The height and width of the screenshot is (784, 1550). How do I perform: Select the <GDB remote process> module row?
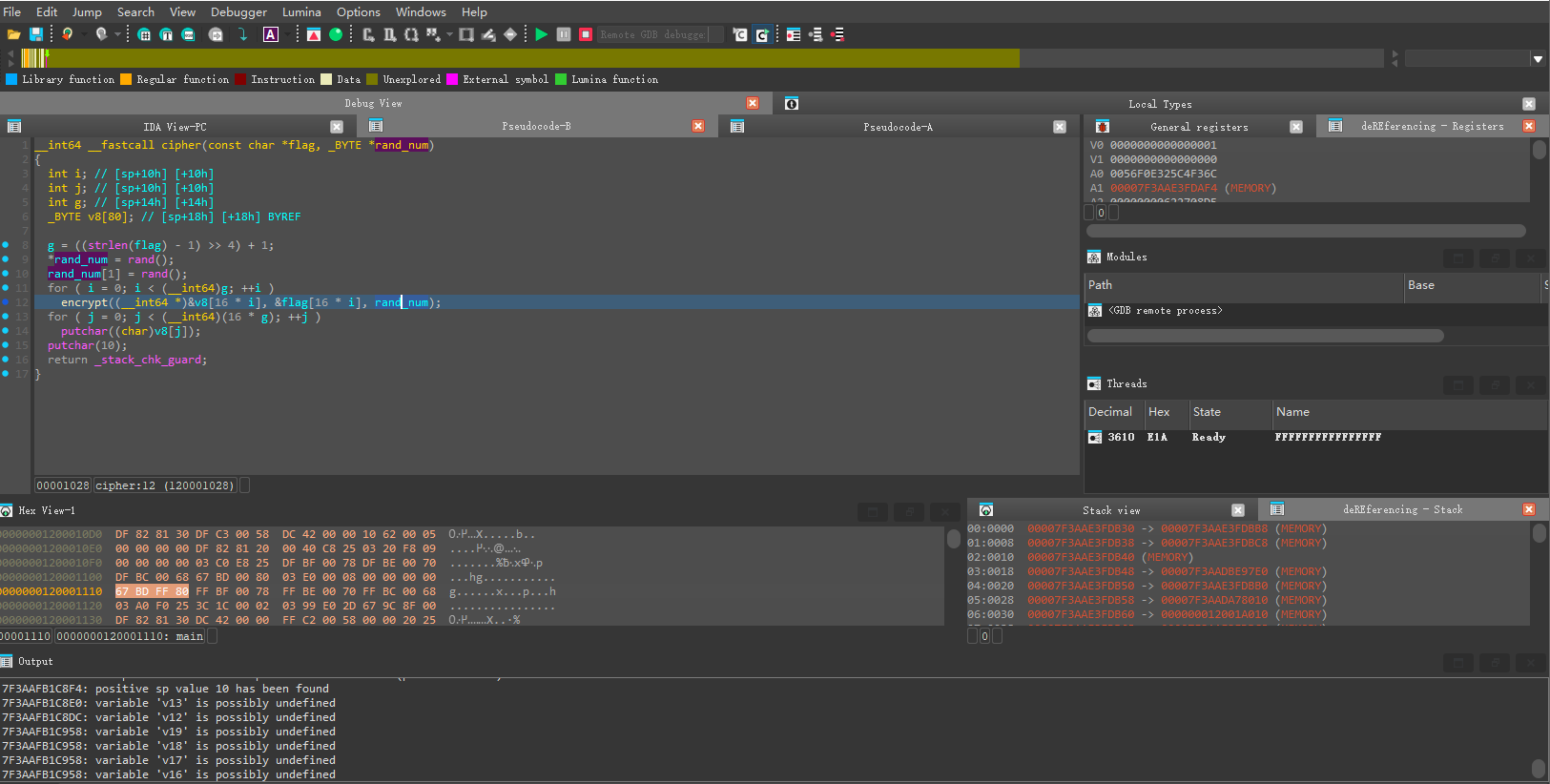coord(1316,311)
